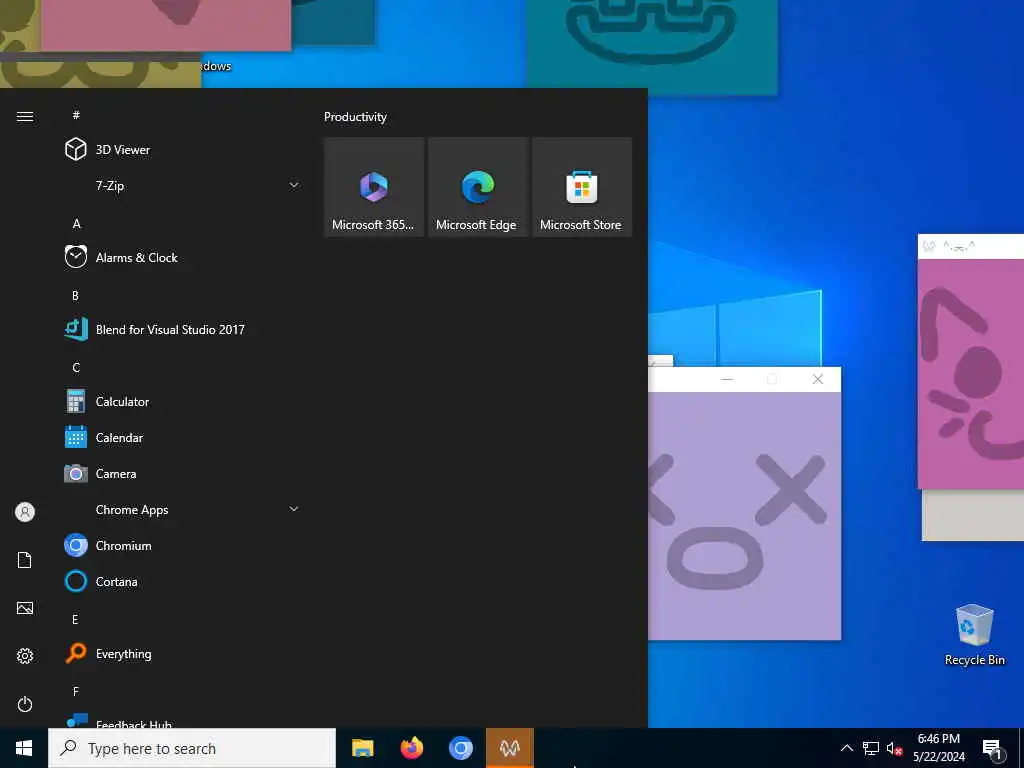Open the Microsoft Store tile
The image size is (1024, 768).
[581, 187]
